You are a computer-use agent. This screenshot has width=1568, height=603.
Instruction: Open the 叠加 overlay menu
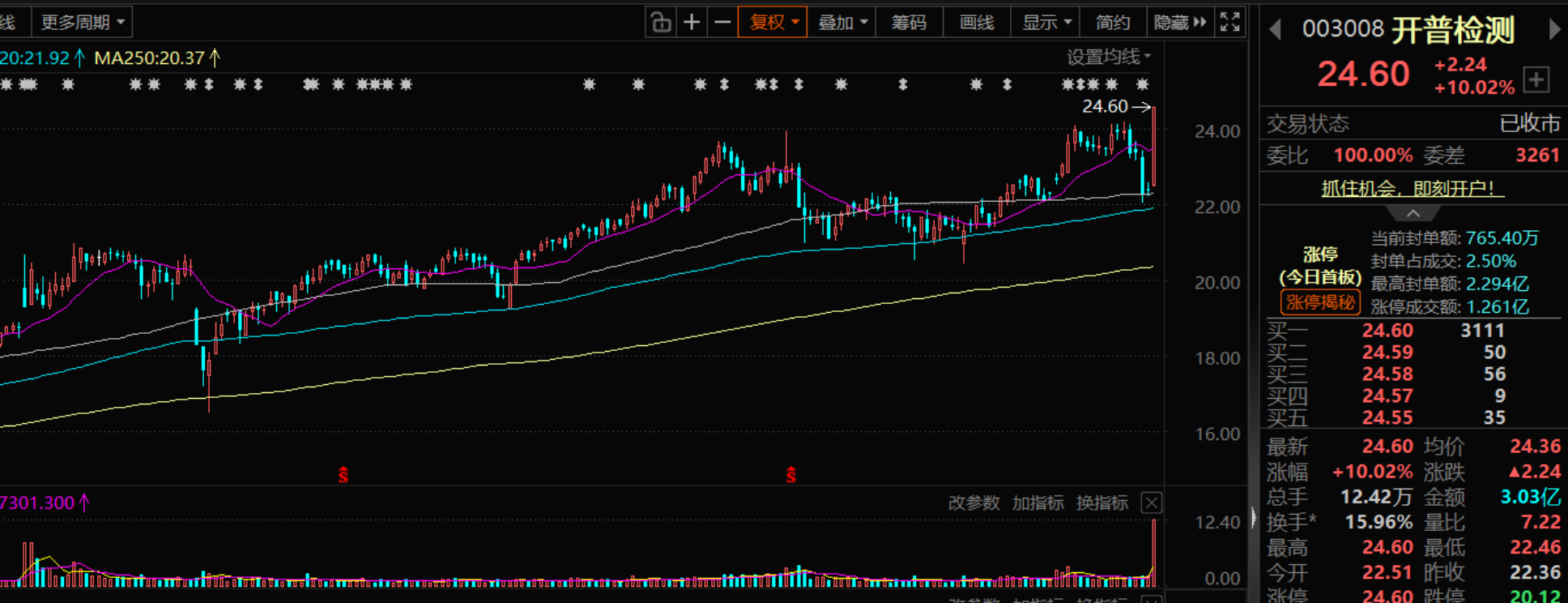point(842,22)
